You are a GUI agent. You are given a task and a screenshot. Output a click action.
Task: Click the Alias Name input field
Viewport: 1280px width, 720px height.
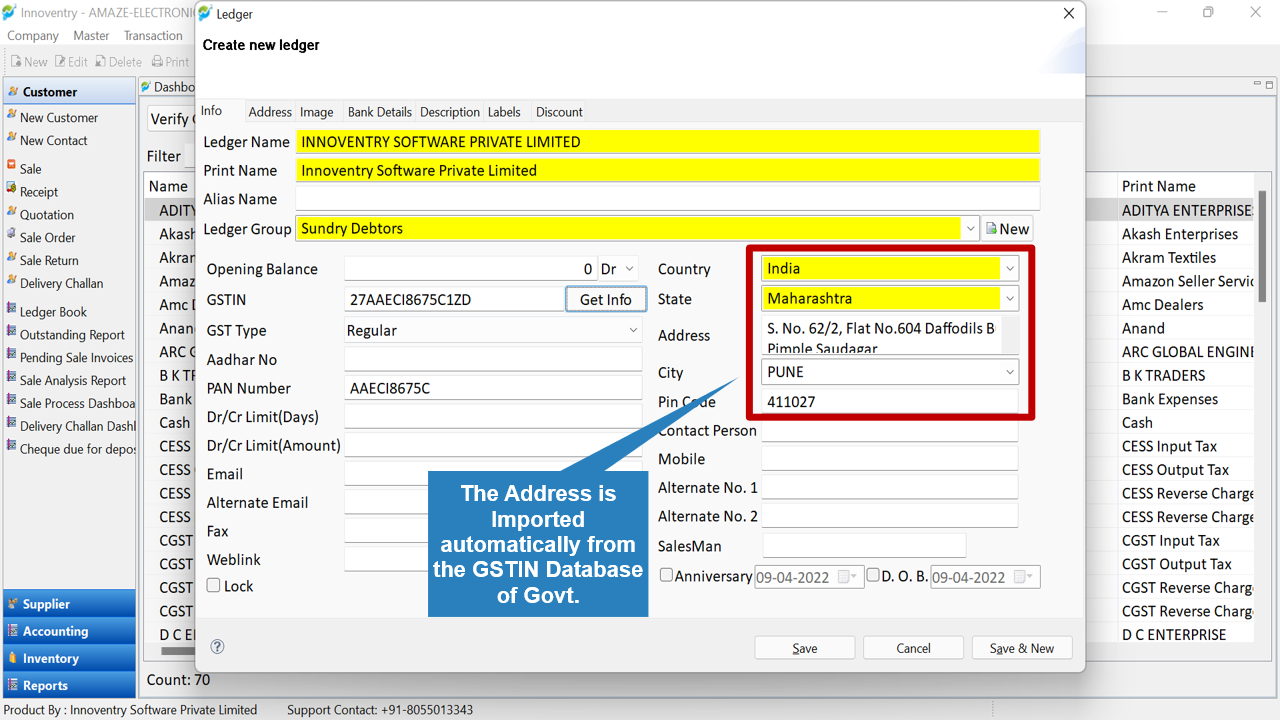pos(667,199)
